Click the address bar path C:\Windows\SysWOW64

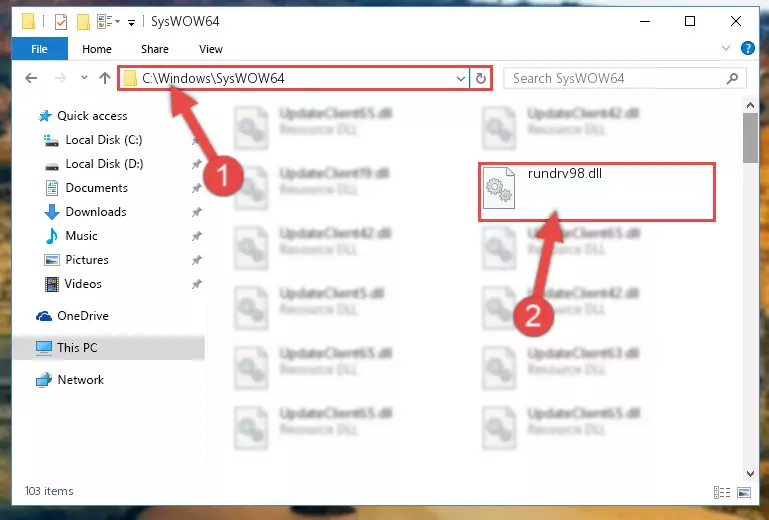pos(213,78)
